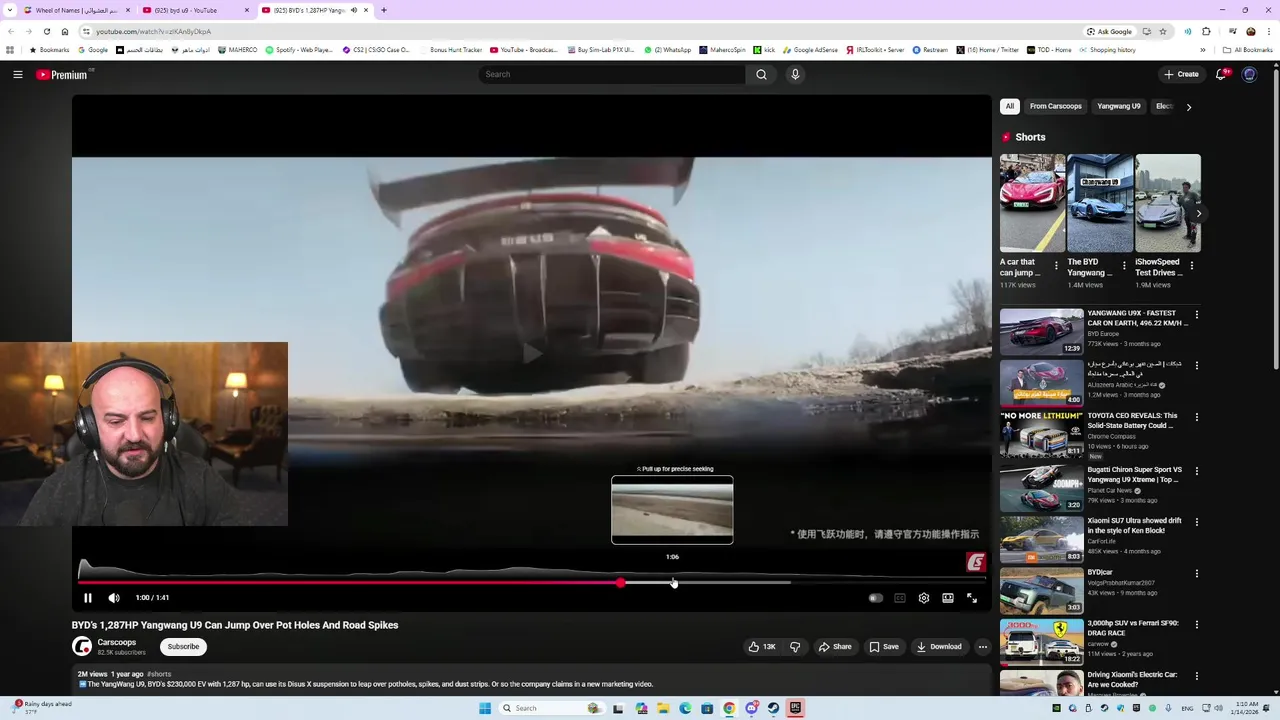Switch to Wheel of Names tab

[77, 10]
